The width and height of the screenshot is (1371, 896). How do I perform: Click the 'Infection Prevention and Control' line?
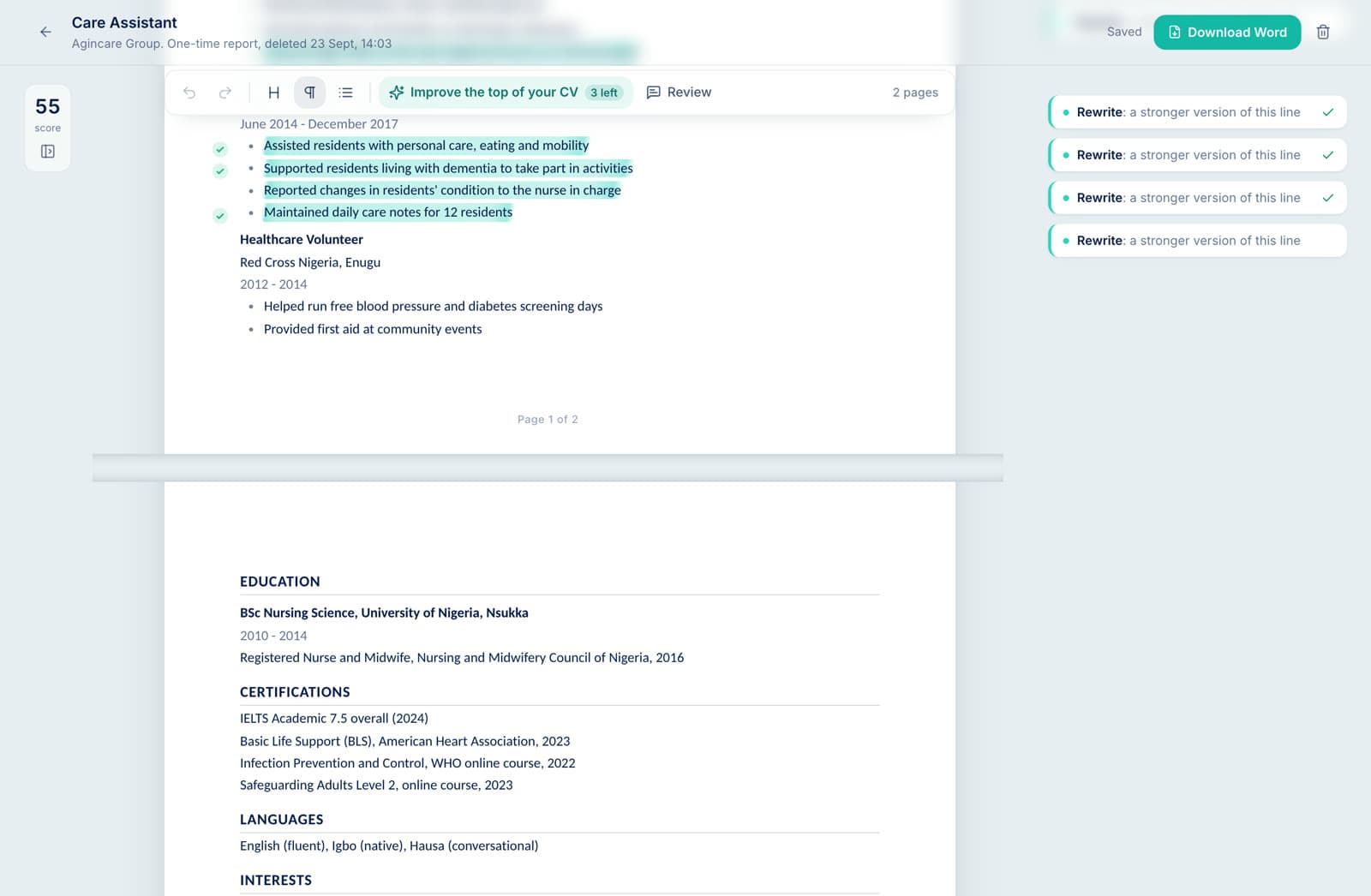(408, 763)
